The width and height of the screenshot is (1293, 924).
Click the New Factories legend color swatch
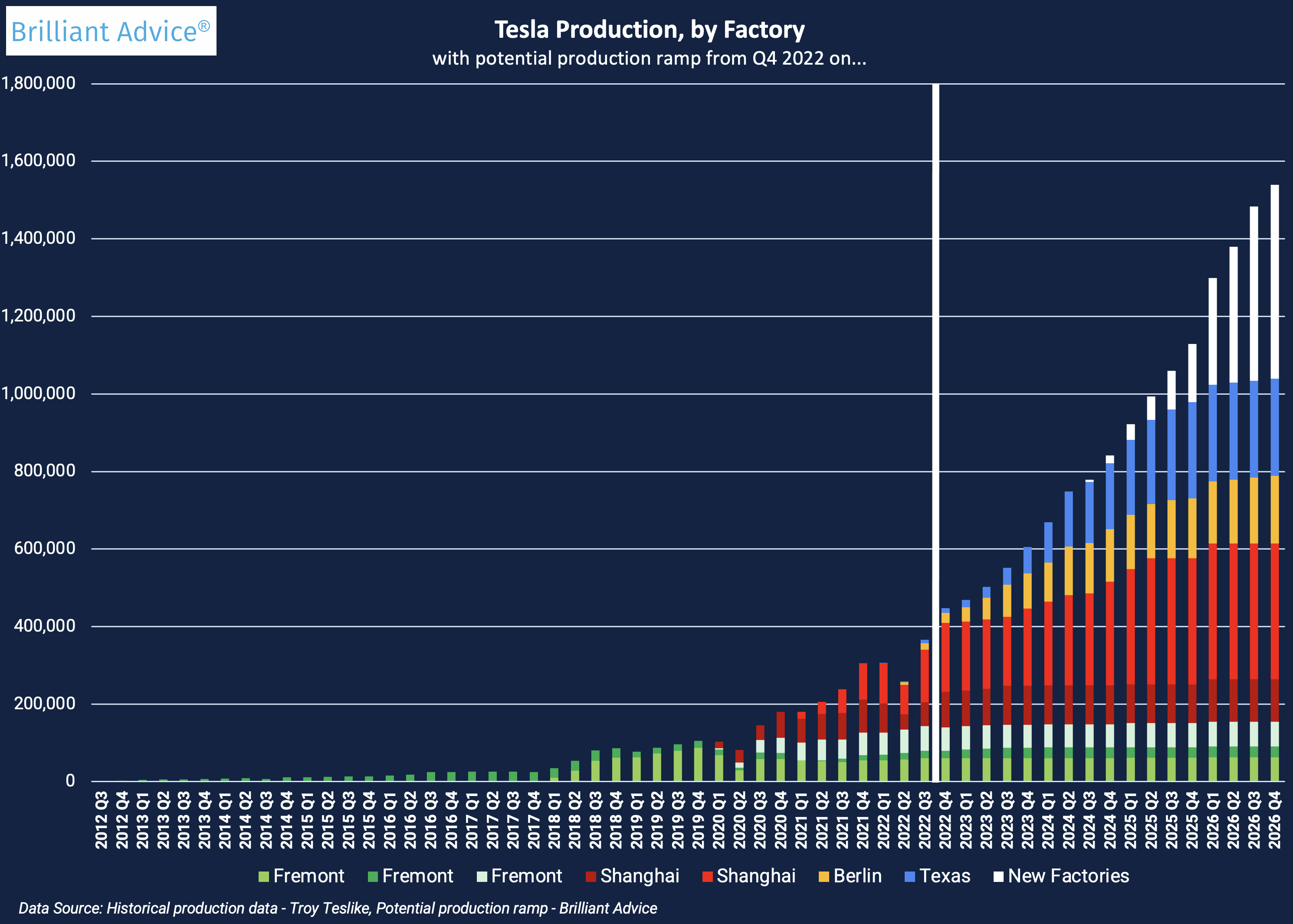tap(998, 876)
